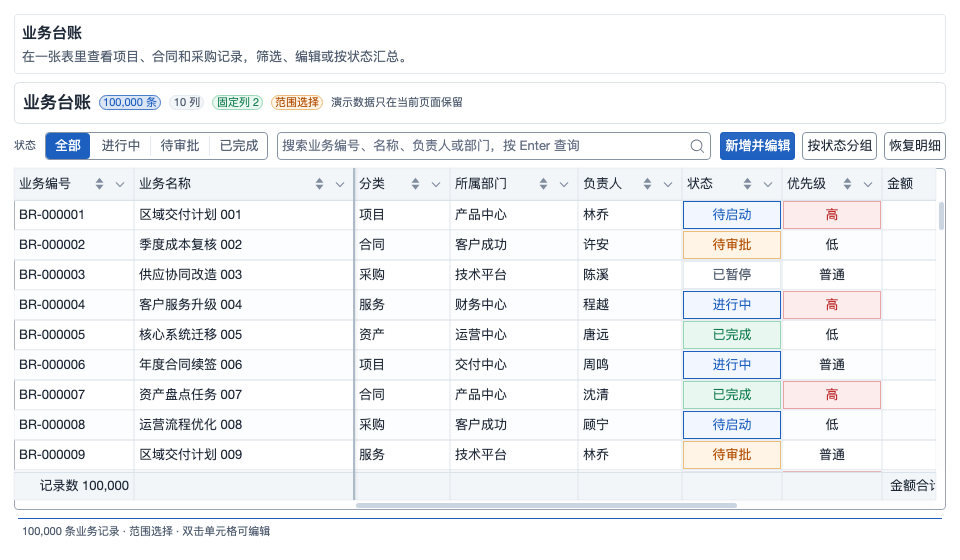
Task: Click 新增并编辑 button
Action: [x=757, y=146]
